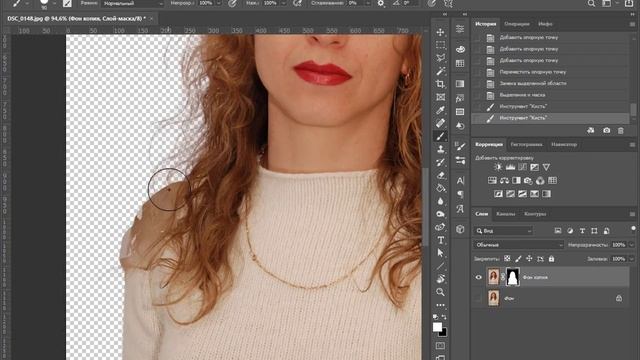
Task: Toggle airbrush mode in options bar
Action: pos(298,4)
